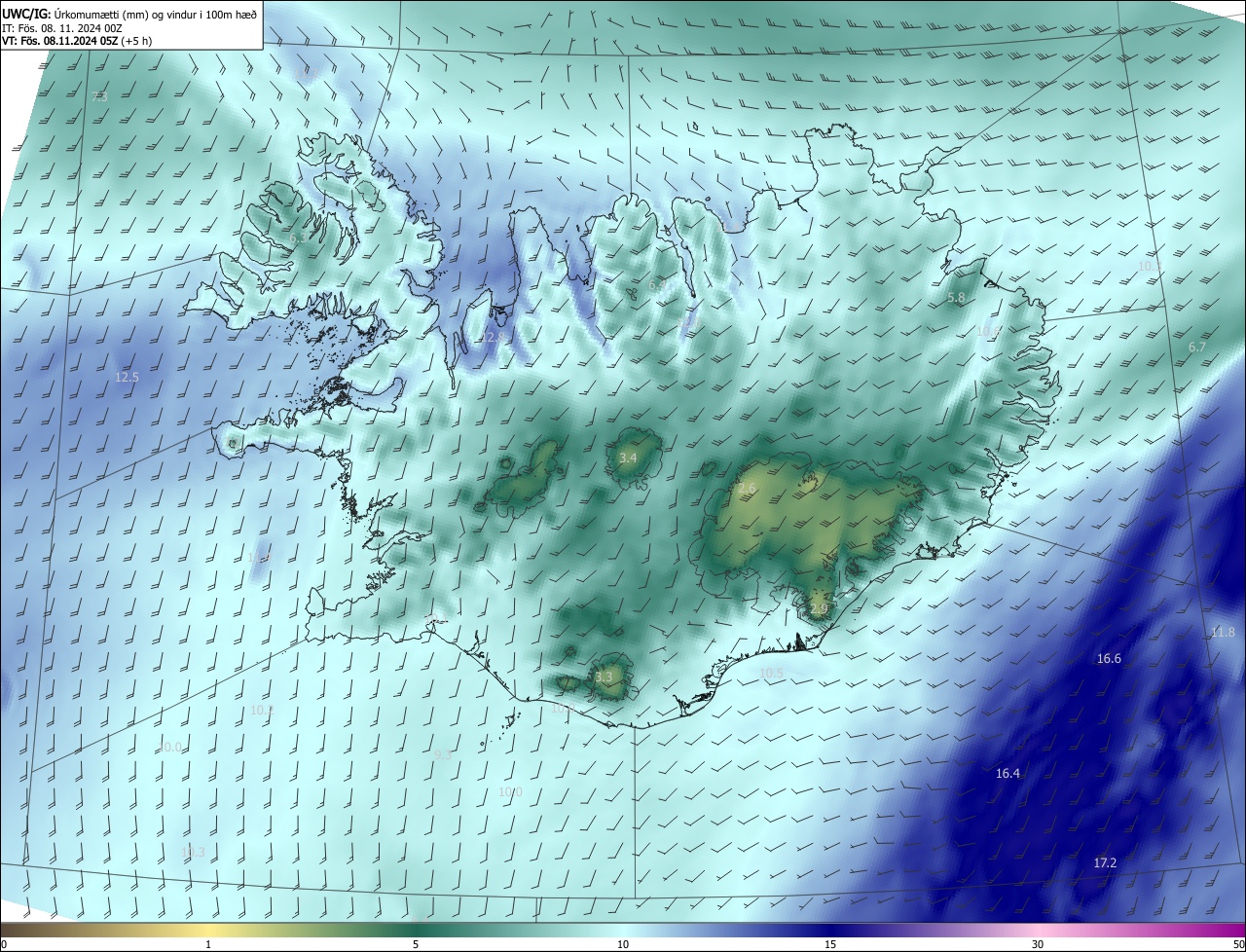
Task: Click the '50' tick on the colour scale
Action: (1238, 944)
